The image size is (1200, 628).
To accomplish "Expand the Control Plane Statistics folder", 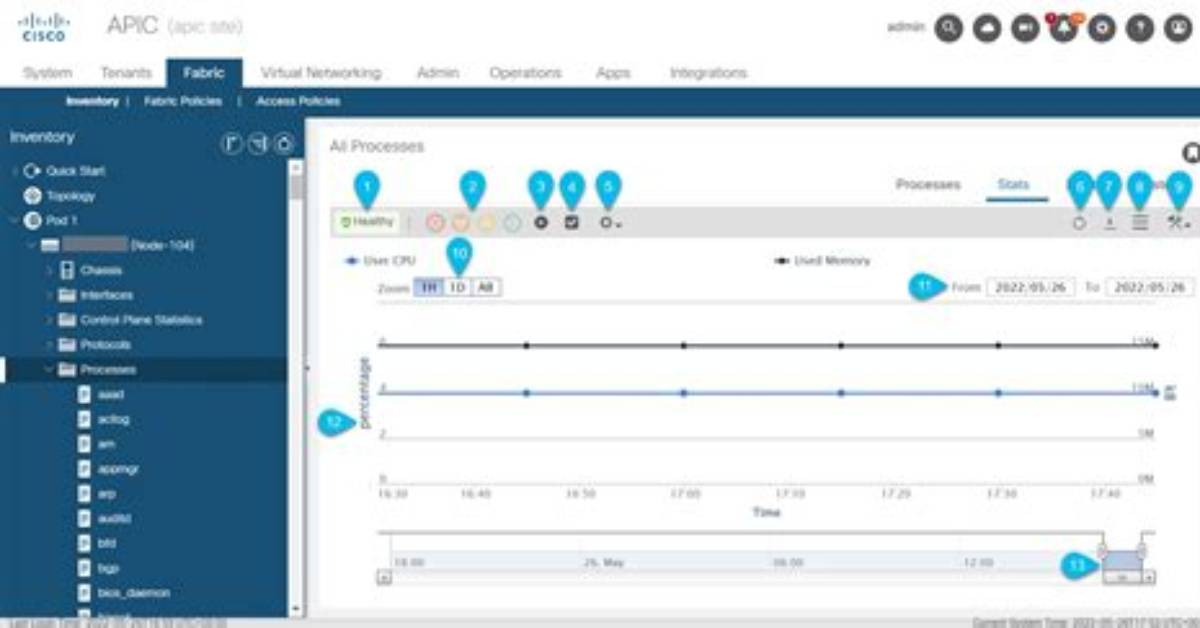I will click(49, 320).
